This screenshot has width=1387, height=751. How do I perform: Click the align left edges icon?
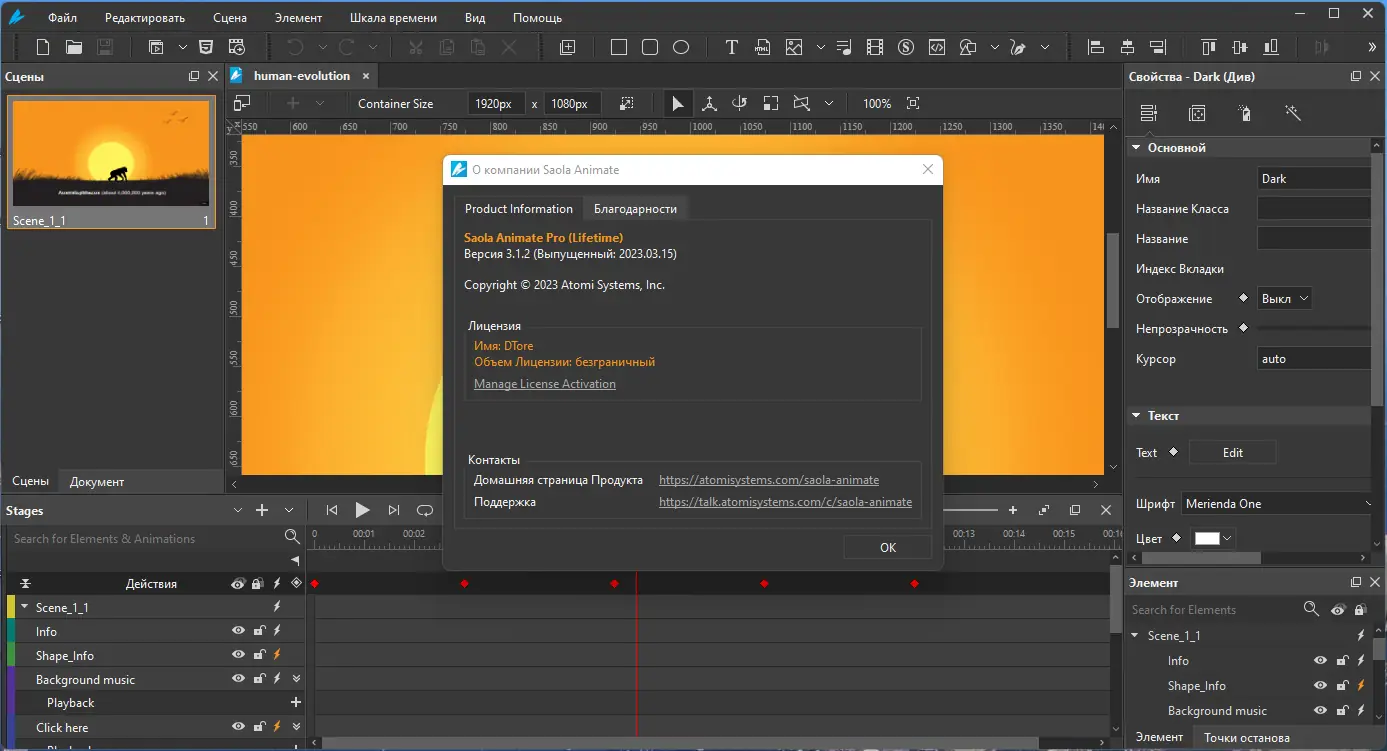1095,47
